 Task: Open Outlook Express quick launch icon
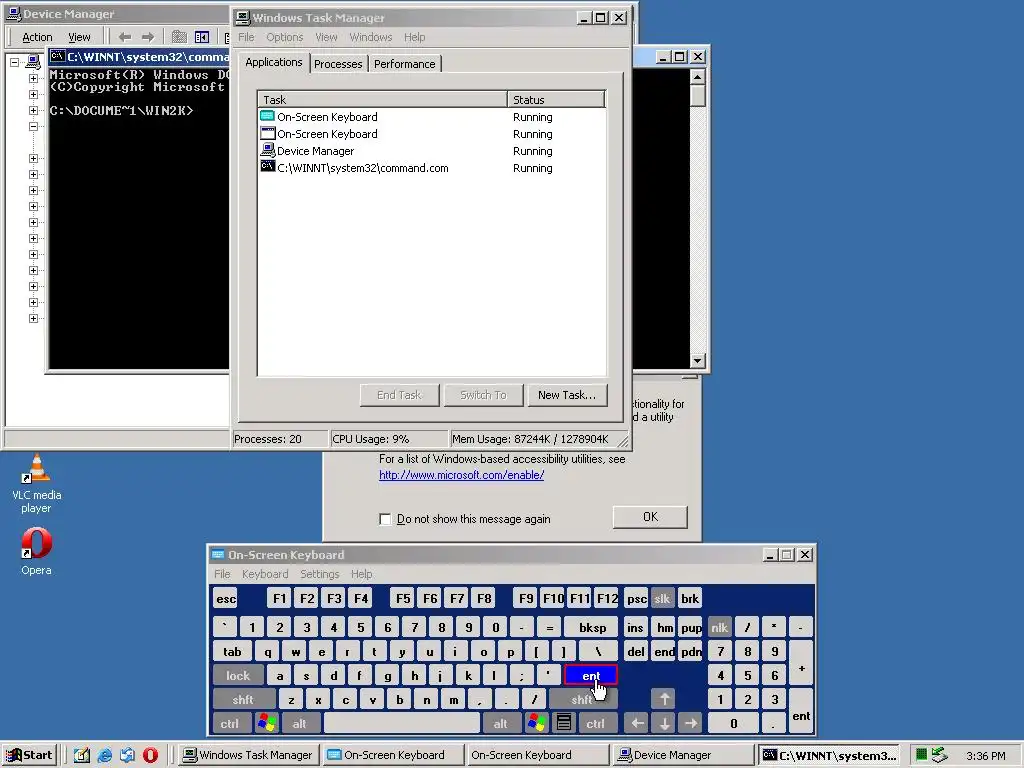pyautogui.click(x=127, y=755)
